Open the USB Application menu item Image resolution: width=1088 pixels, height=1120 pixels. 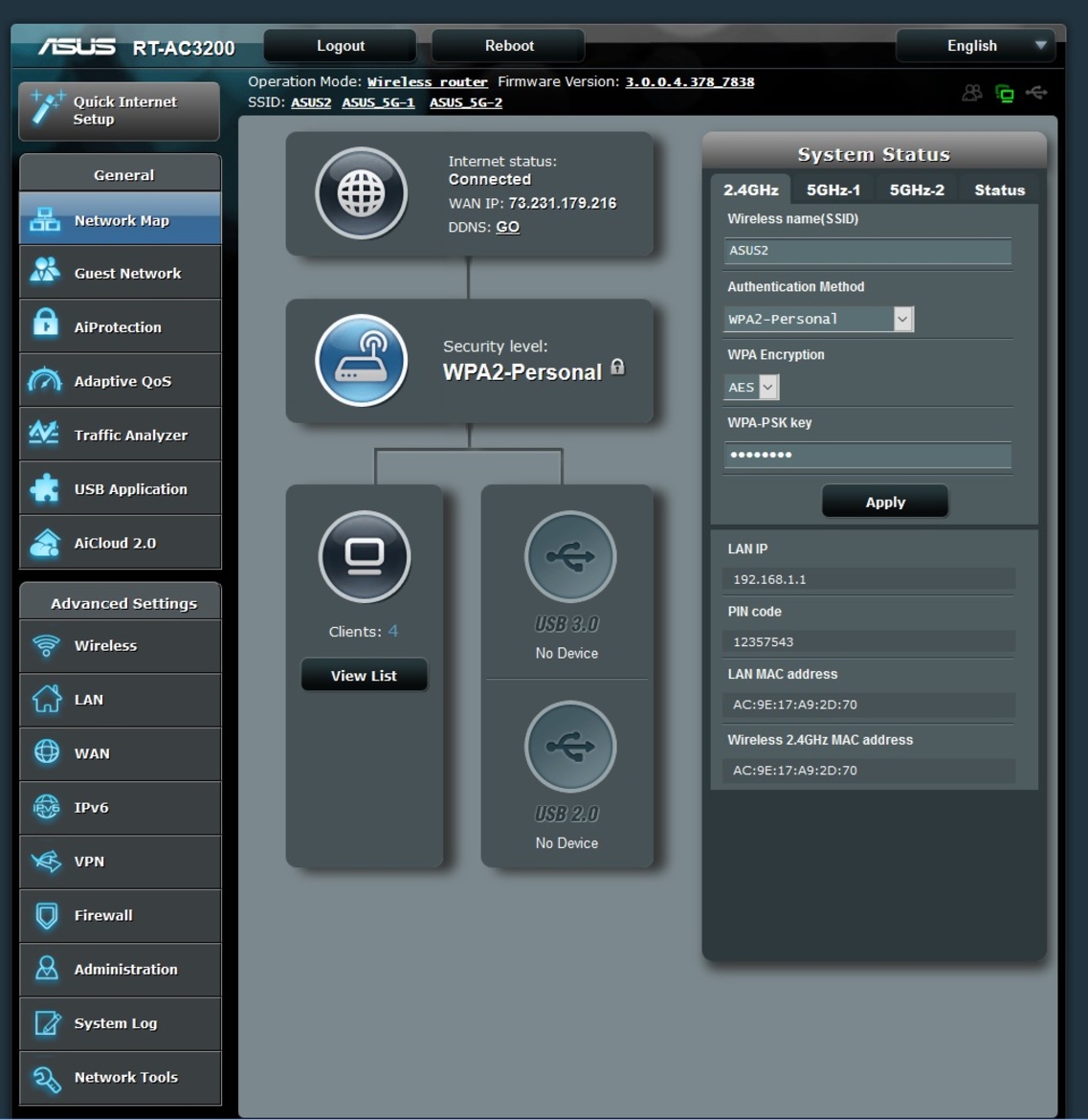[121, 488]
